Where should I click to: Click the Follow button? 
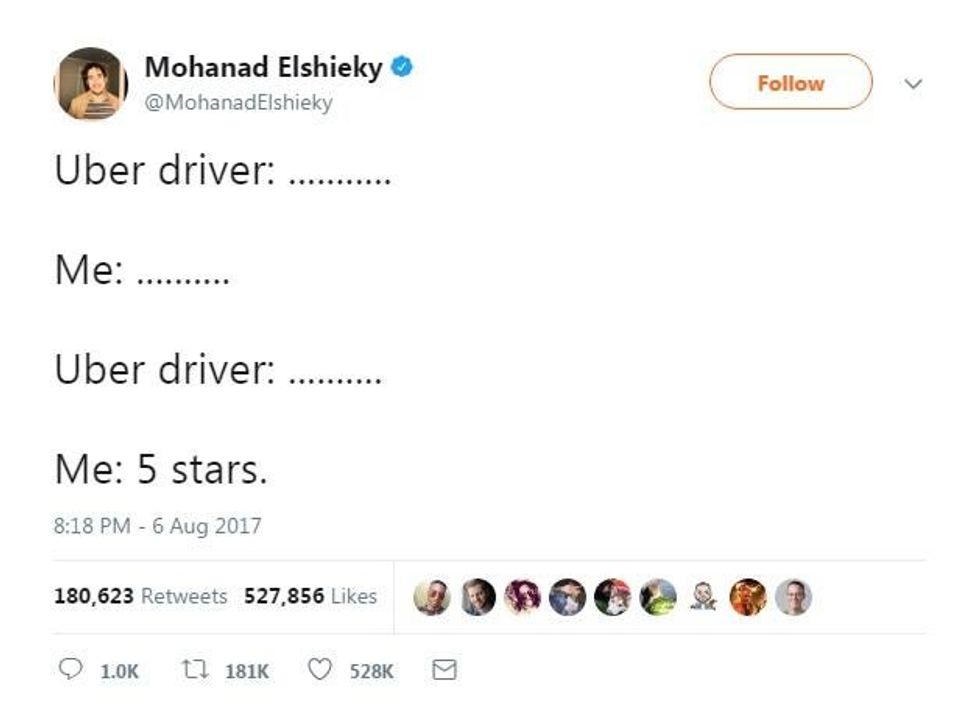coord(790,83)
